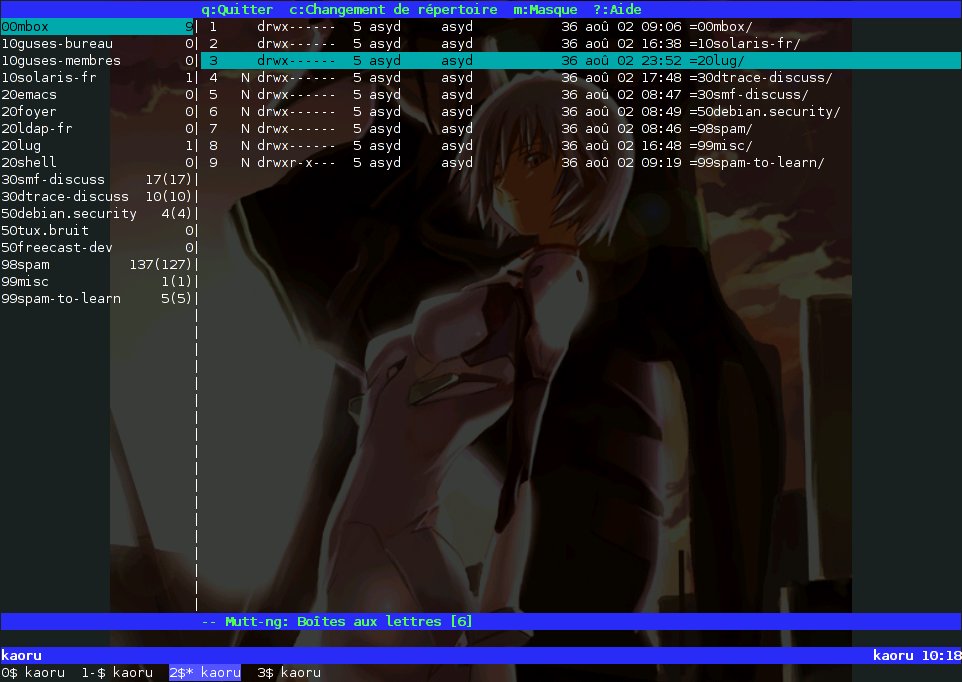The image size is (962, 682).
Task: Select the 20emacs mailbox
Action: 33,94
